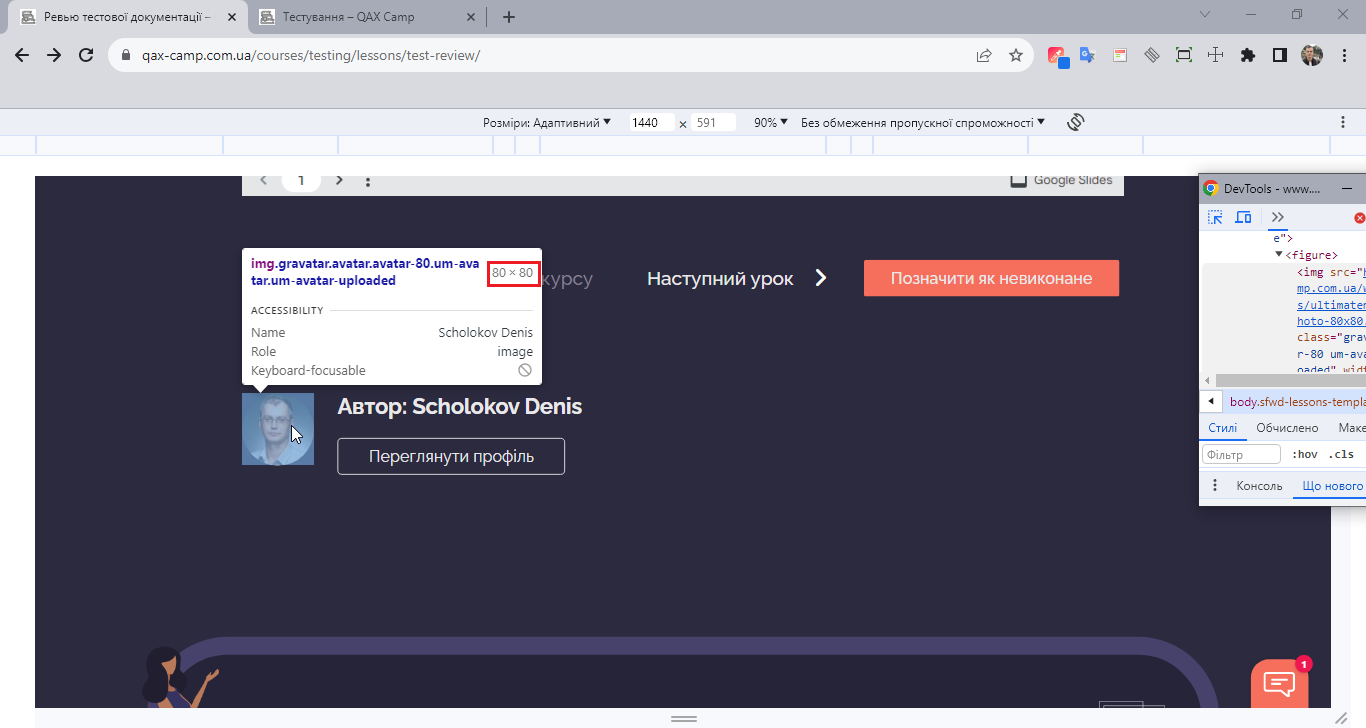Screen dimensions: 1366x728
Task: Bookmark this page with the star
Action: click(1016, 56)
